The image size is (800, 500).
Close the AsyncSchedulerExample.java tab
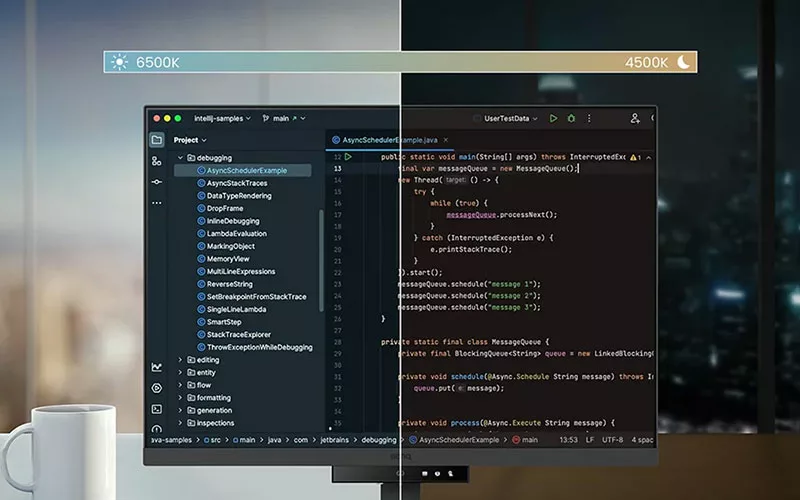[445, 141]
